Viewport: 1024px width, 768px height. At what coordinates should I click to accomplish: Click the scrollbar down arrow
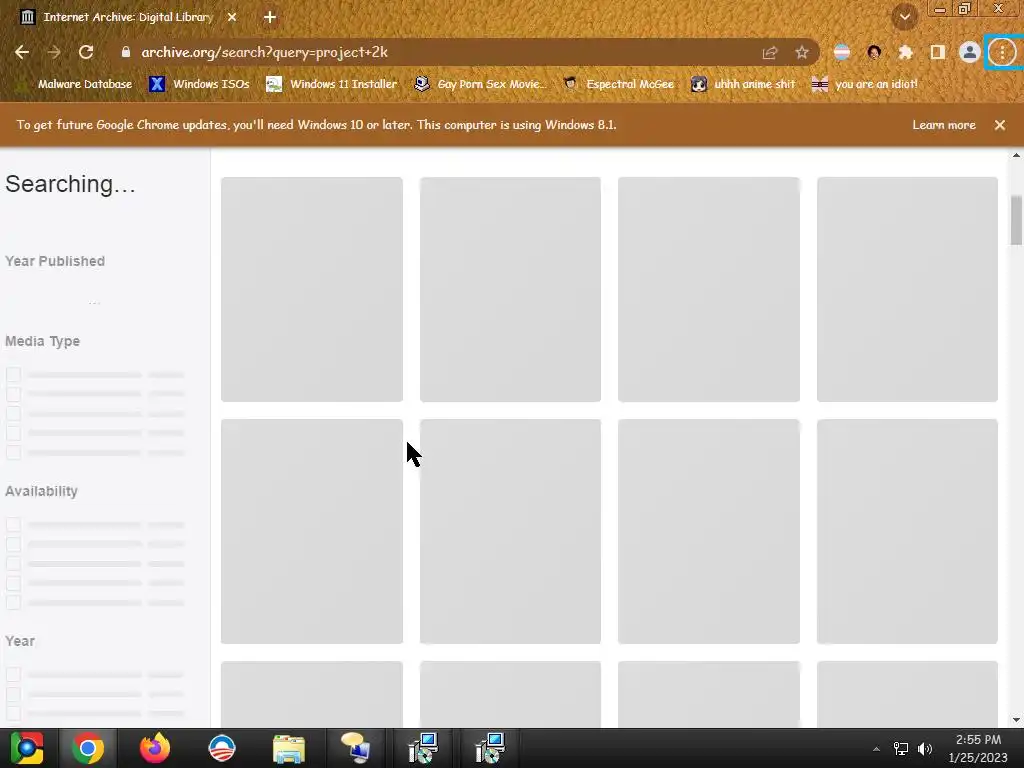(1016, 720)
